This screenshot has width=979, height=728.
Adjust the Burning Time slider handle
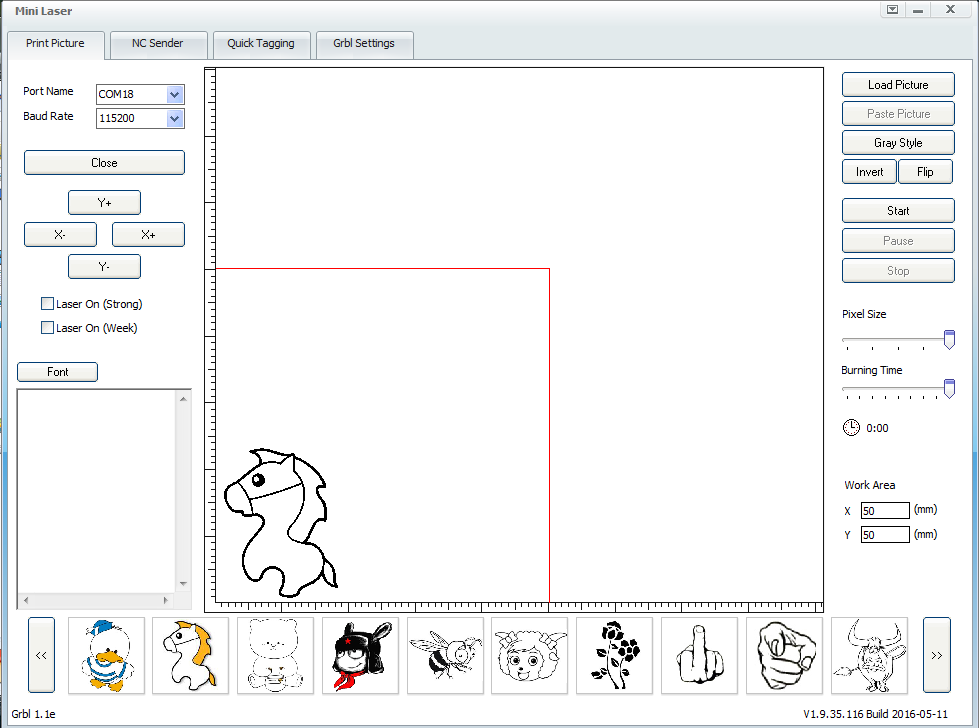click(x=949, y=388)
